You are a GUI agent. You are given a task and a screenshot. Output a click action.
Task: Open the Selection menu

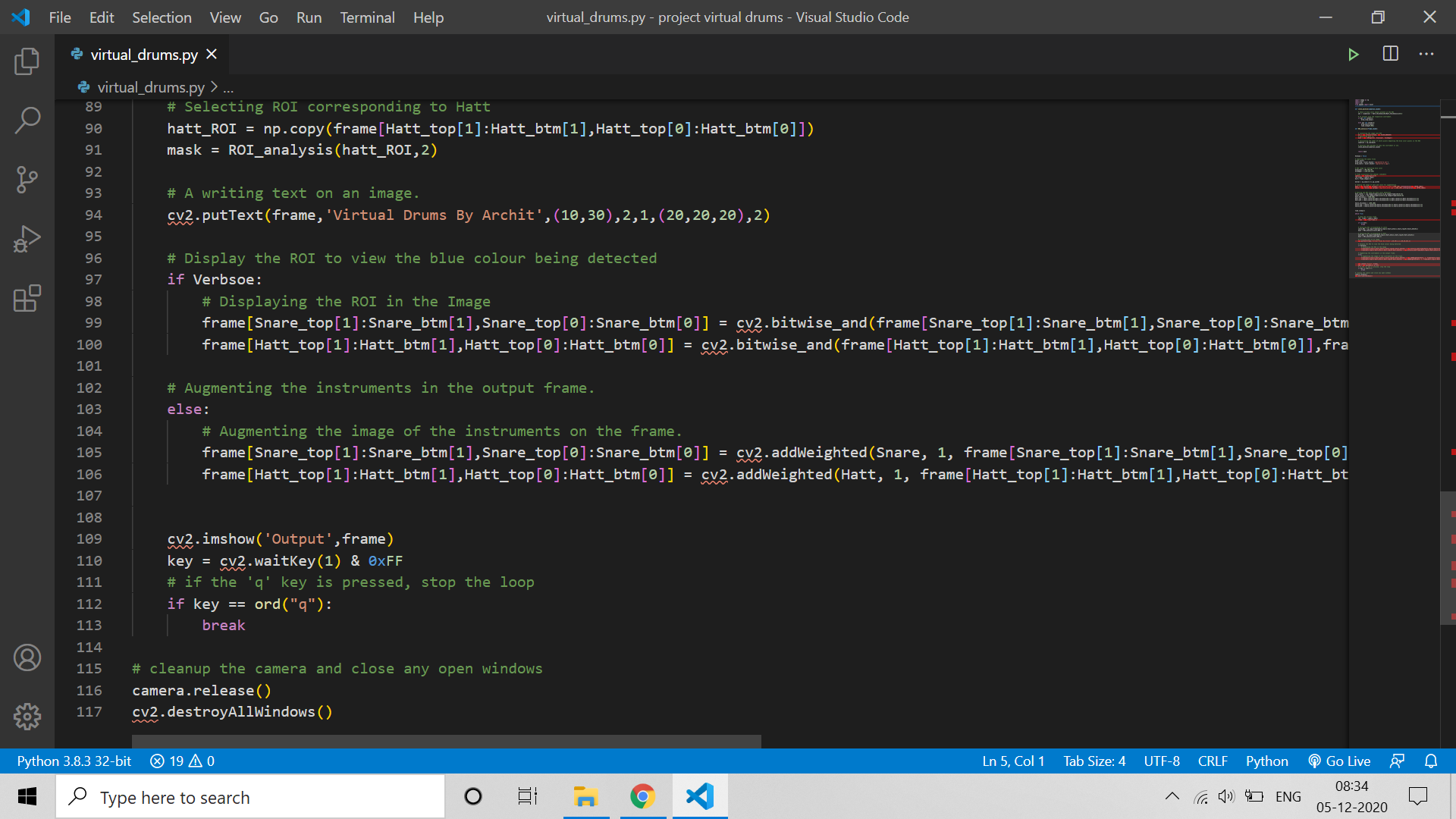coord(162,17)
